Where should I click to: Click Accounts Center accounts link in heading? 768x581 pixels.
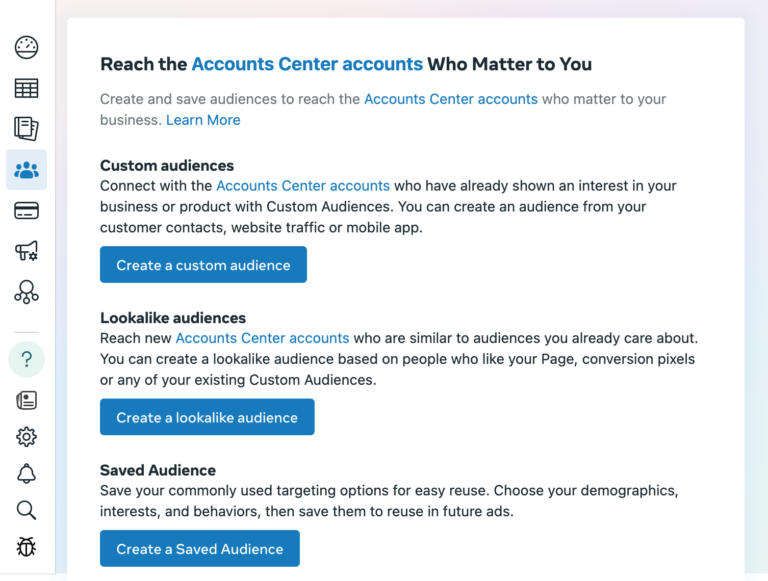click(x=307, y=64)
